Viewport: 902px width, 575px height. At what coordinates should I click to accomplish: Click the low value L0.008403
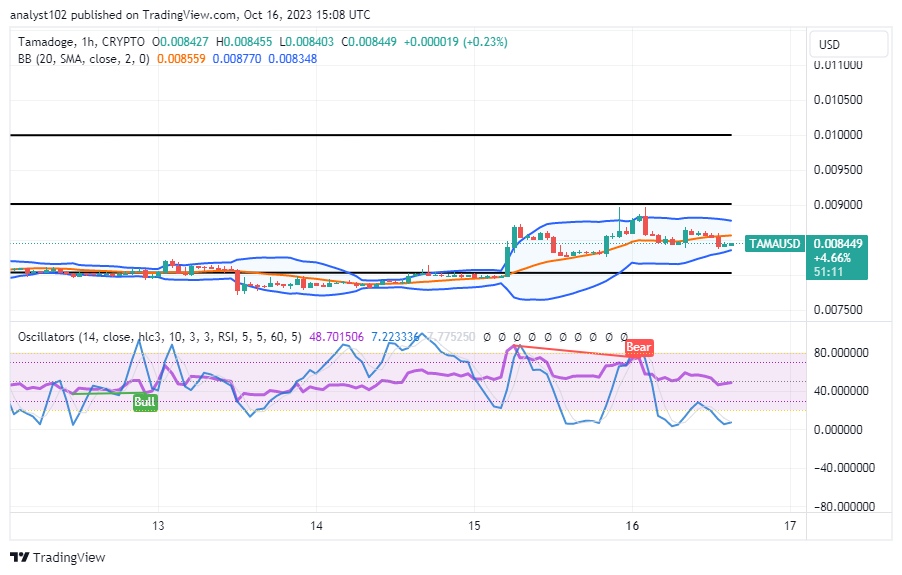pyautogui.click(x=307, y=42)
